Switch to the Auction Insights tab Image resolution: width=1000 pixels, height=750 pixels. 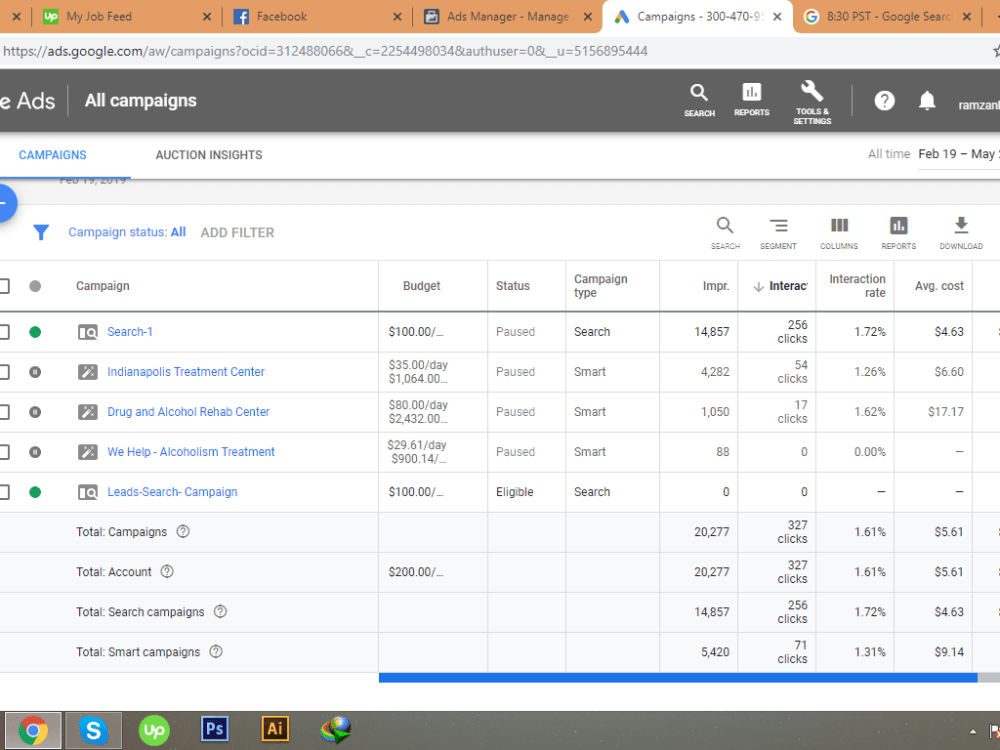209,155
